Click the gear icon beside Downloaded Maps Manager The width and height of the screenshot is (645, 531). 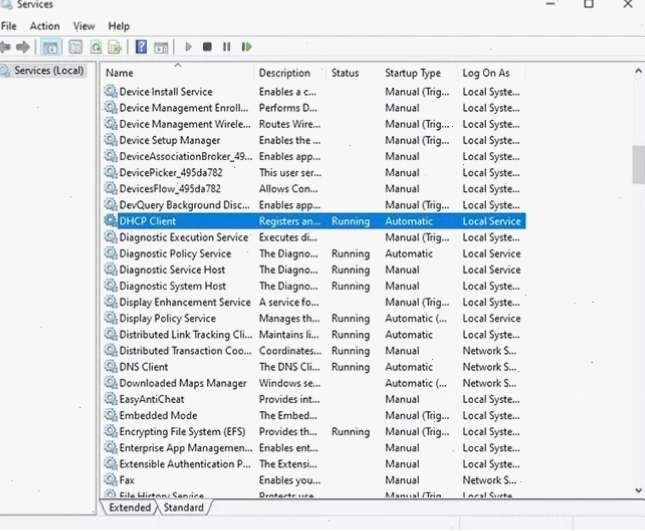110,383
